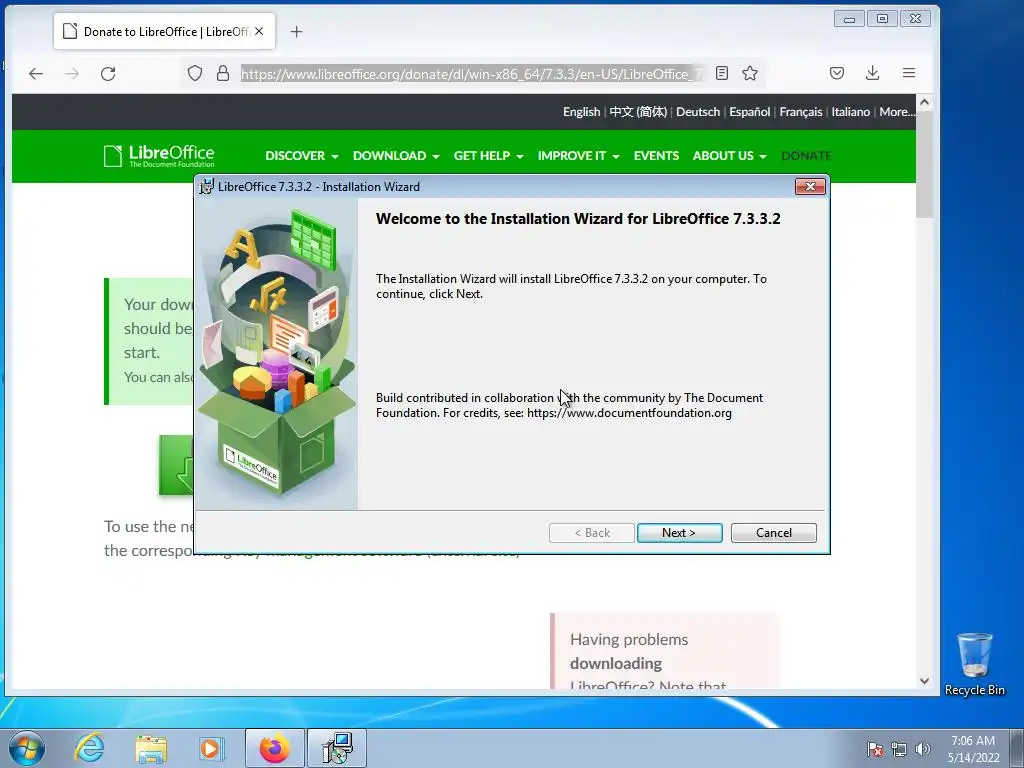Click the LibreOffice logo in the site header
The image size is (1024, 768).
[x=159, y=155]
